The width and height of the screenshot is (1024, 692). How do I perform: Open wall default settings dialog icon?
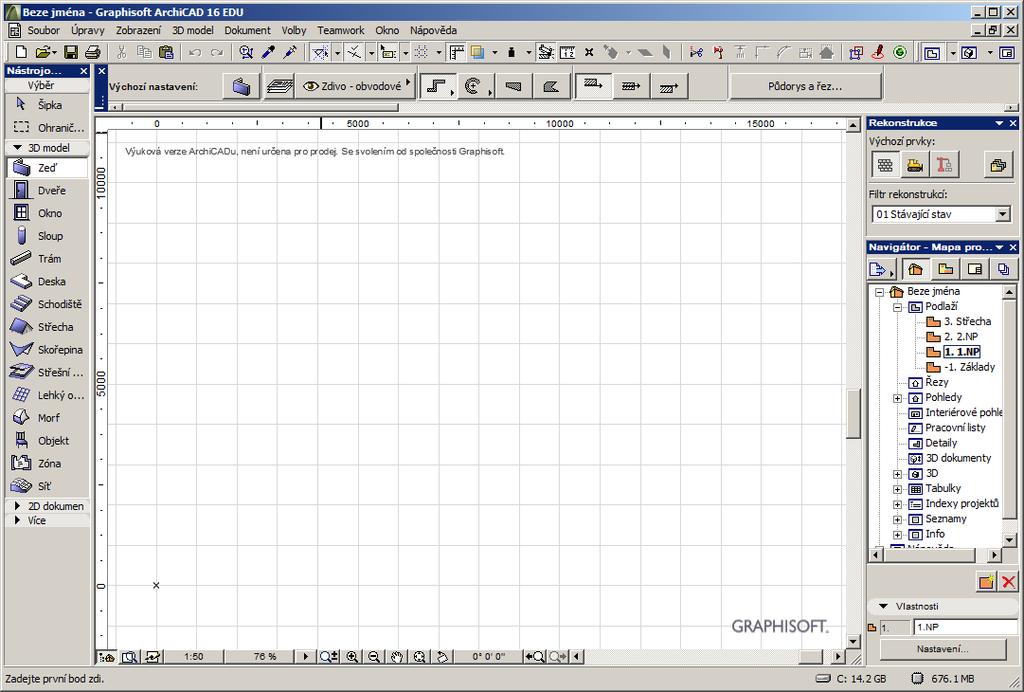pos(241,86)
